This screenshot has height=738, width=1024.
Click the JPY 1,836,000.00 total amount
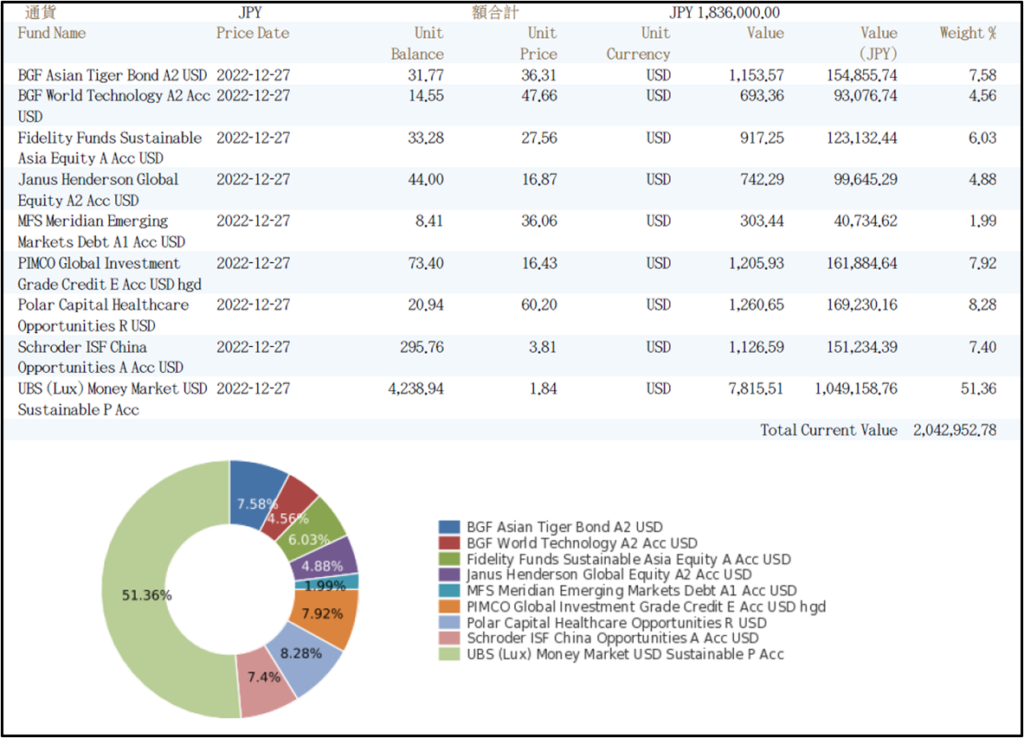[x=724, y=12]
